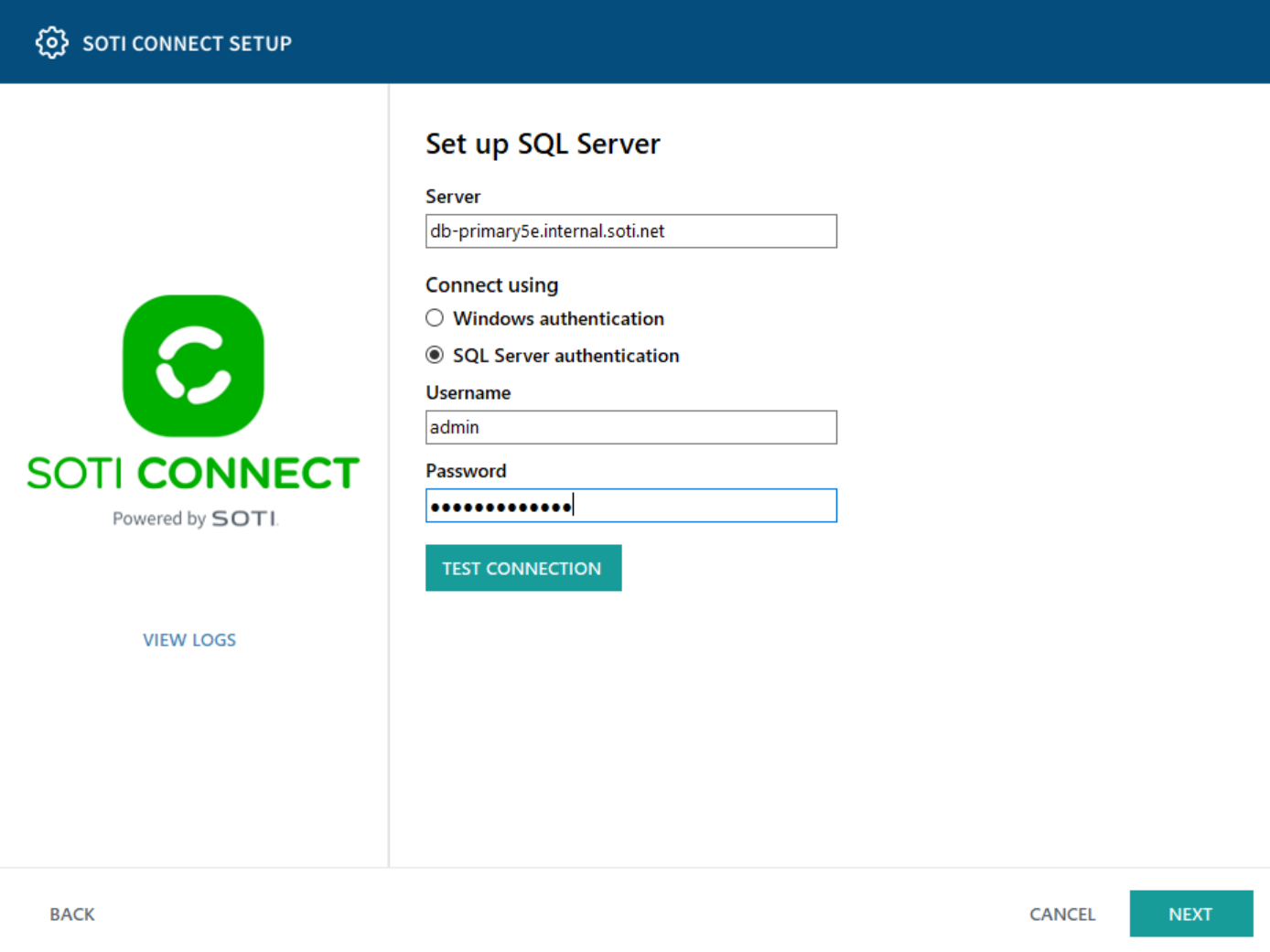Viewport: 1270px width, 952px height.
Task: Click the gear icon in the setup header
Action: pyautogui.click(x=51, y=43)
